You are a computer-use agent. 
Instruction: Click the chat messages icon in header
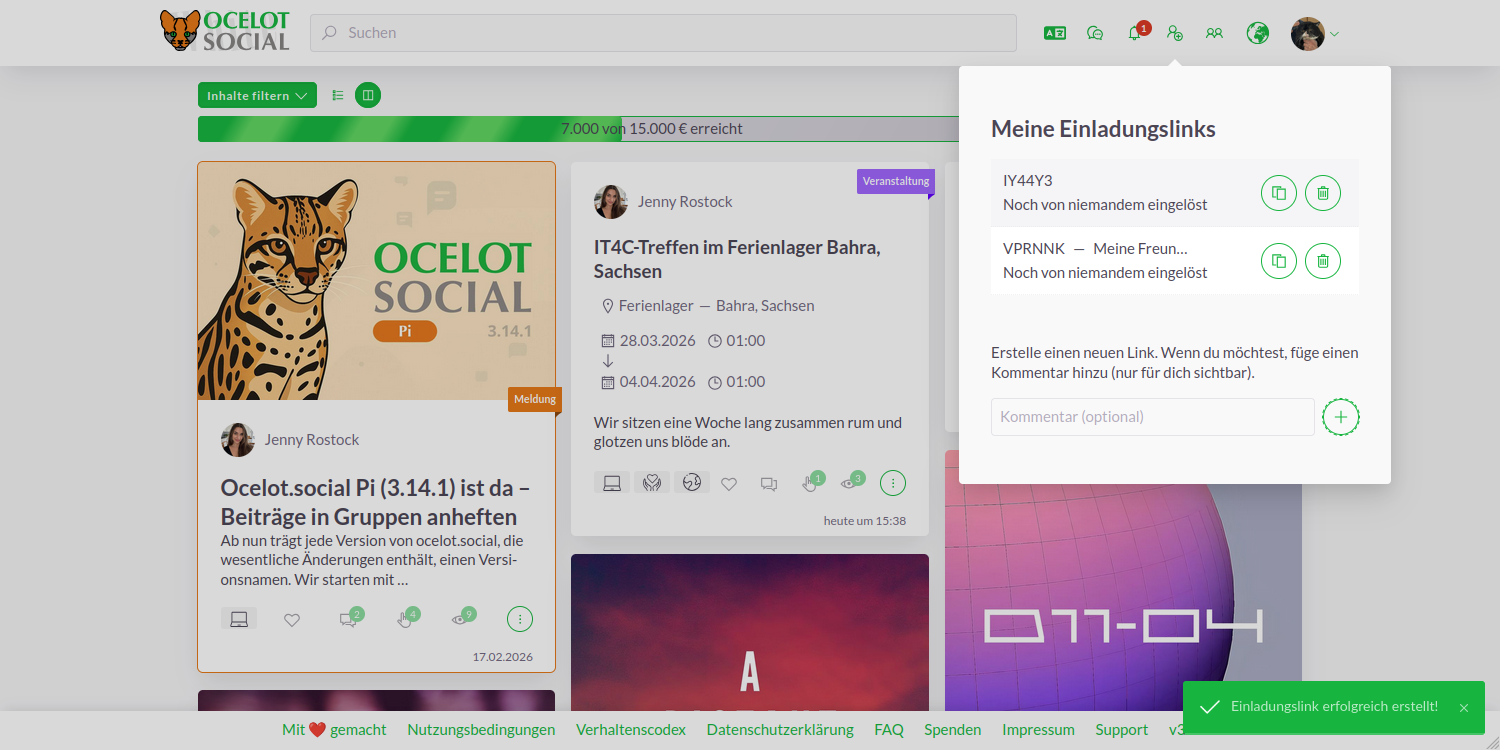click(1094, 33)
